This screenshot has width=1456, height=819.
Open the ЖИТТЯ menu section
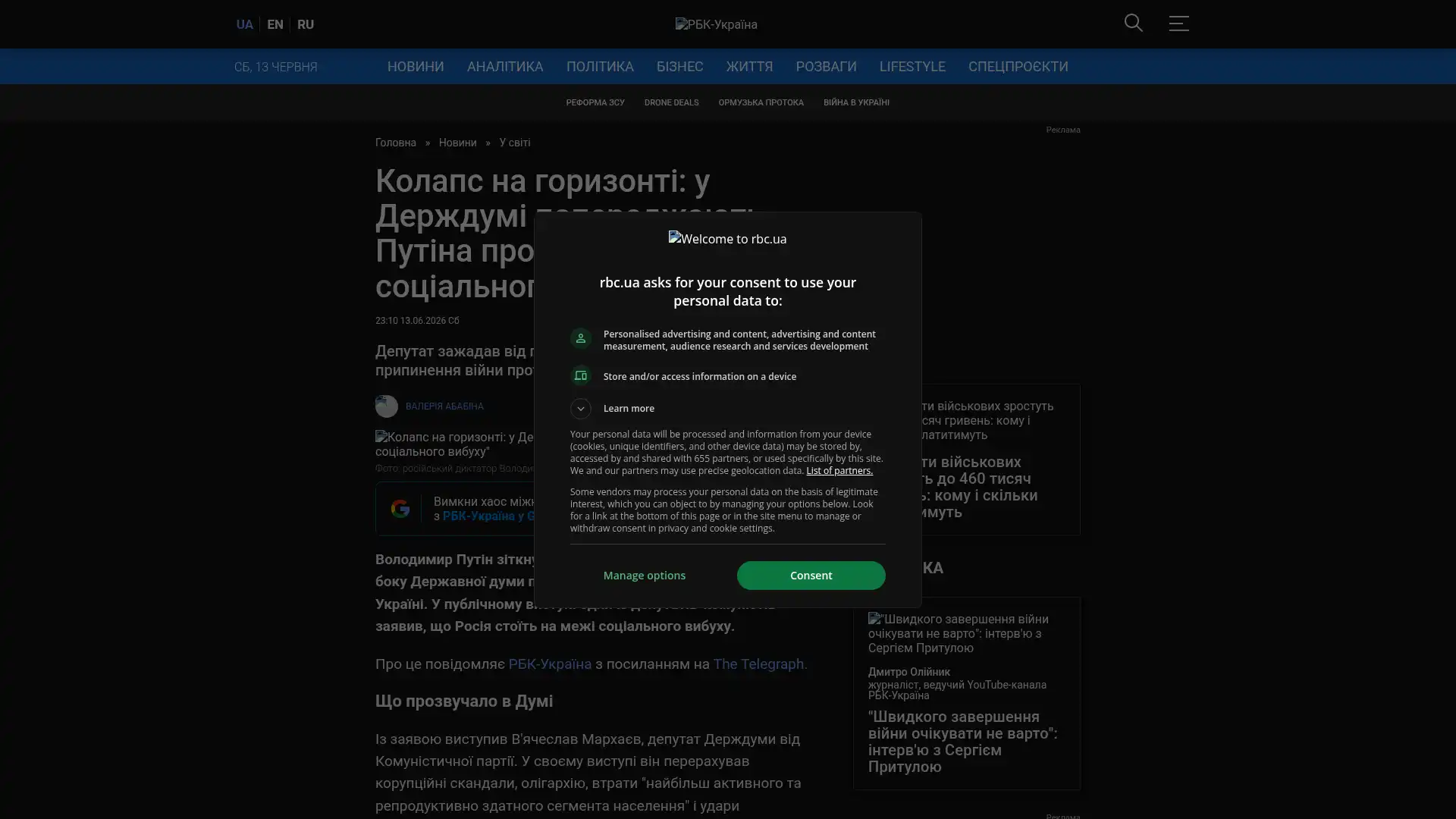click(x=749, y=67)
